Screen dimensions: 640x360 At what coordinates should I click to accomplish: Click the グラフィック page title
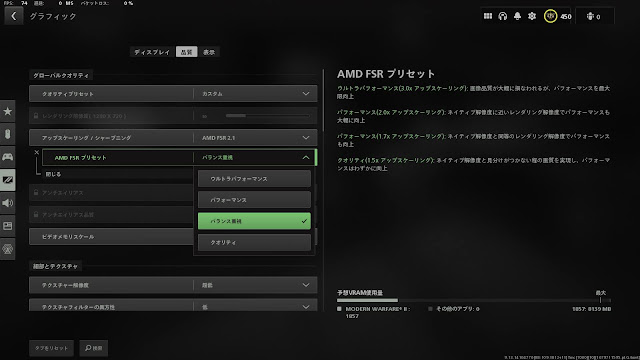click(x=53, y=16)
